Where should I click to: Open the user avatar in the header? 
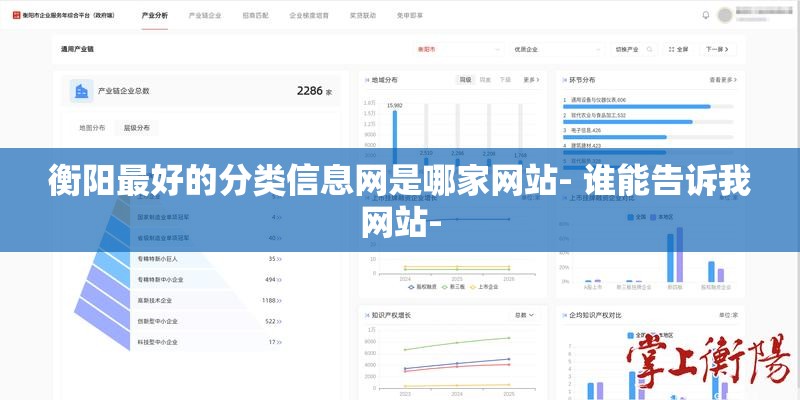pyautogui.click(x=724, y=15)
